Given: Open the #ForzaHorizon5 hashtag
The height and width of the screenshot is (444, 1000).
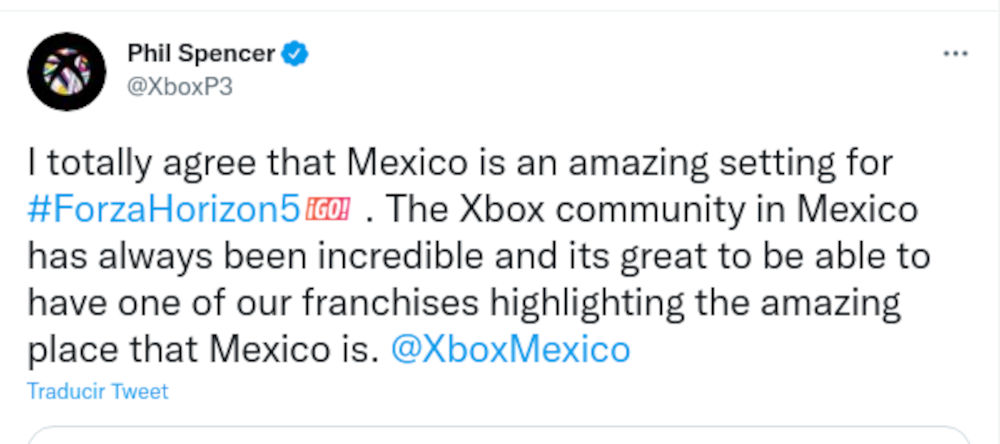Looking at the screenshot, I should pyautogui.click(x=164, y=211).
